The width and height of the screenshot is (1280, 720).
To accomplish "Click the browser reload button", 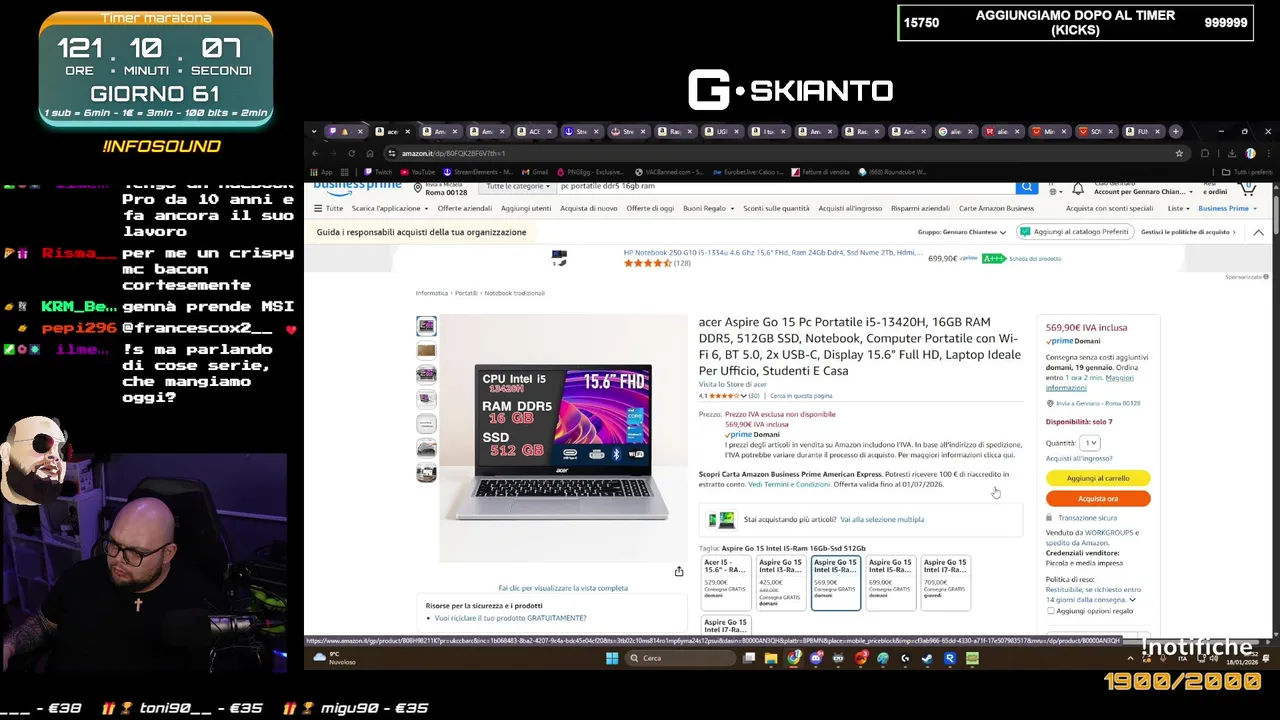I will (x=351, y=153).
